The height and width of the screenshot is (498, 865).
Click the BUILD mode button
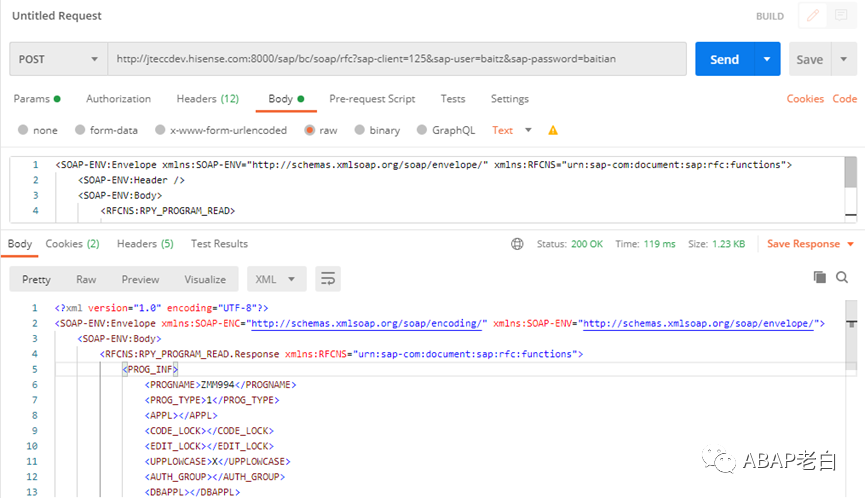770,16
